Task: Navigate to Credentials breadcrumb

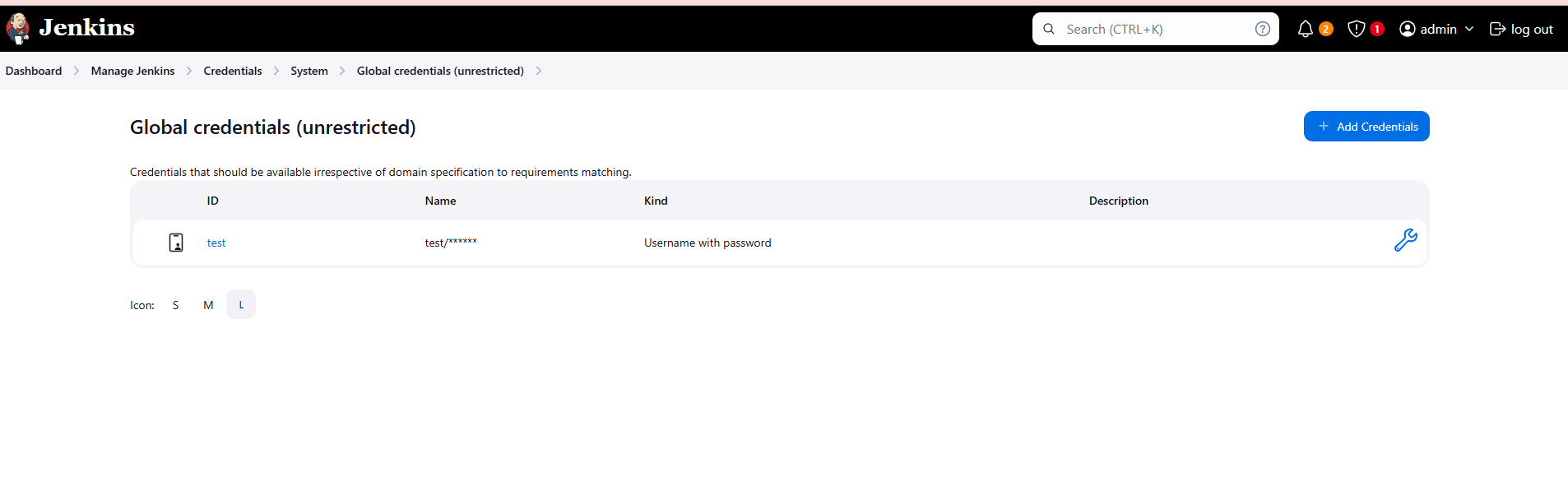Action: 233,72
